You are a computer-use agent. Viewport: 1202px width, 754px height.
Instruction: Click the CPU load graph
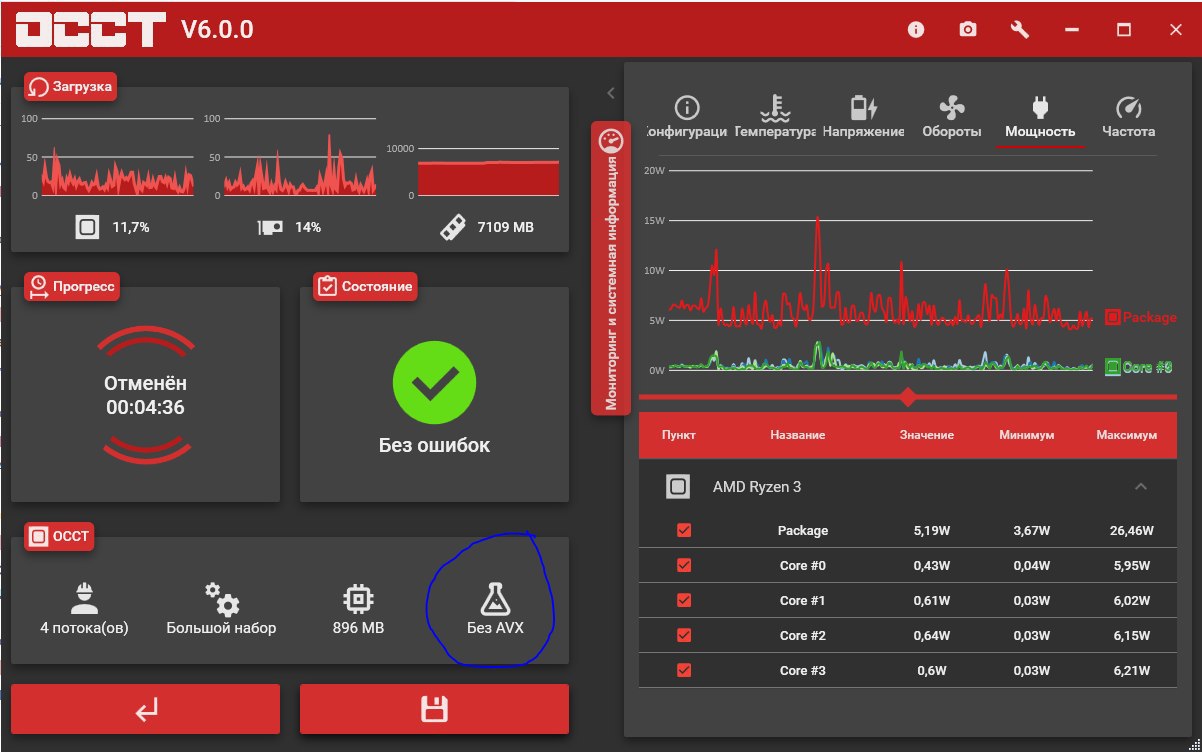click(117, 157)
